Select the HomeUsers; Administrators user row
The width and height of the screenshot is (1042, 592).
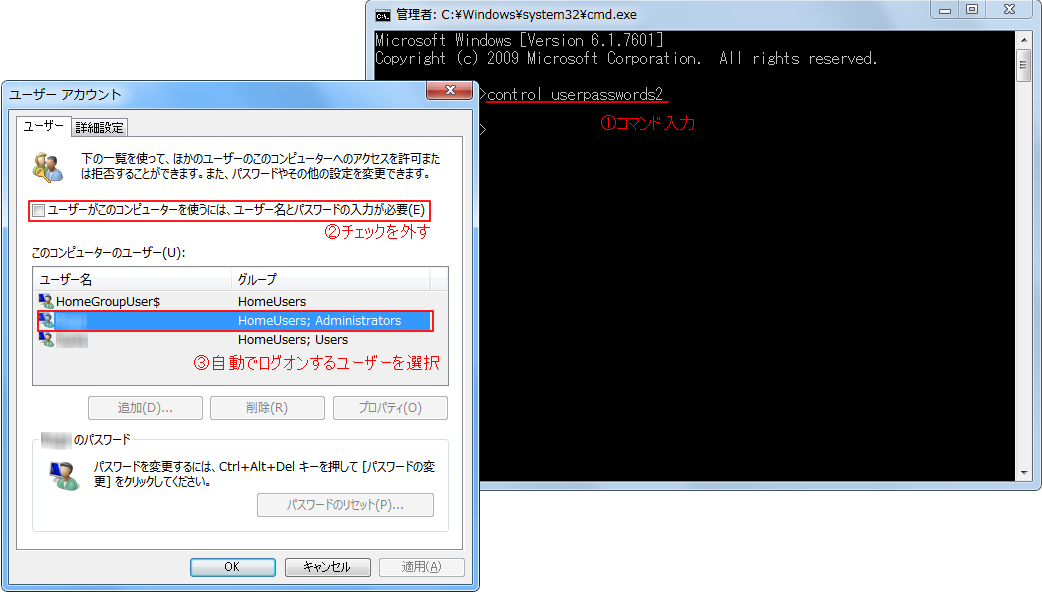point(235,321)
